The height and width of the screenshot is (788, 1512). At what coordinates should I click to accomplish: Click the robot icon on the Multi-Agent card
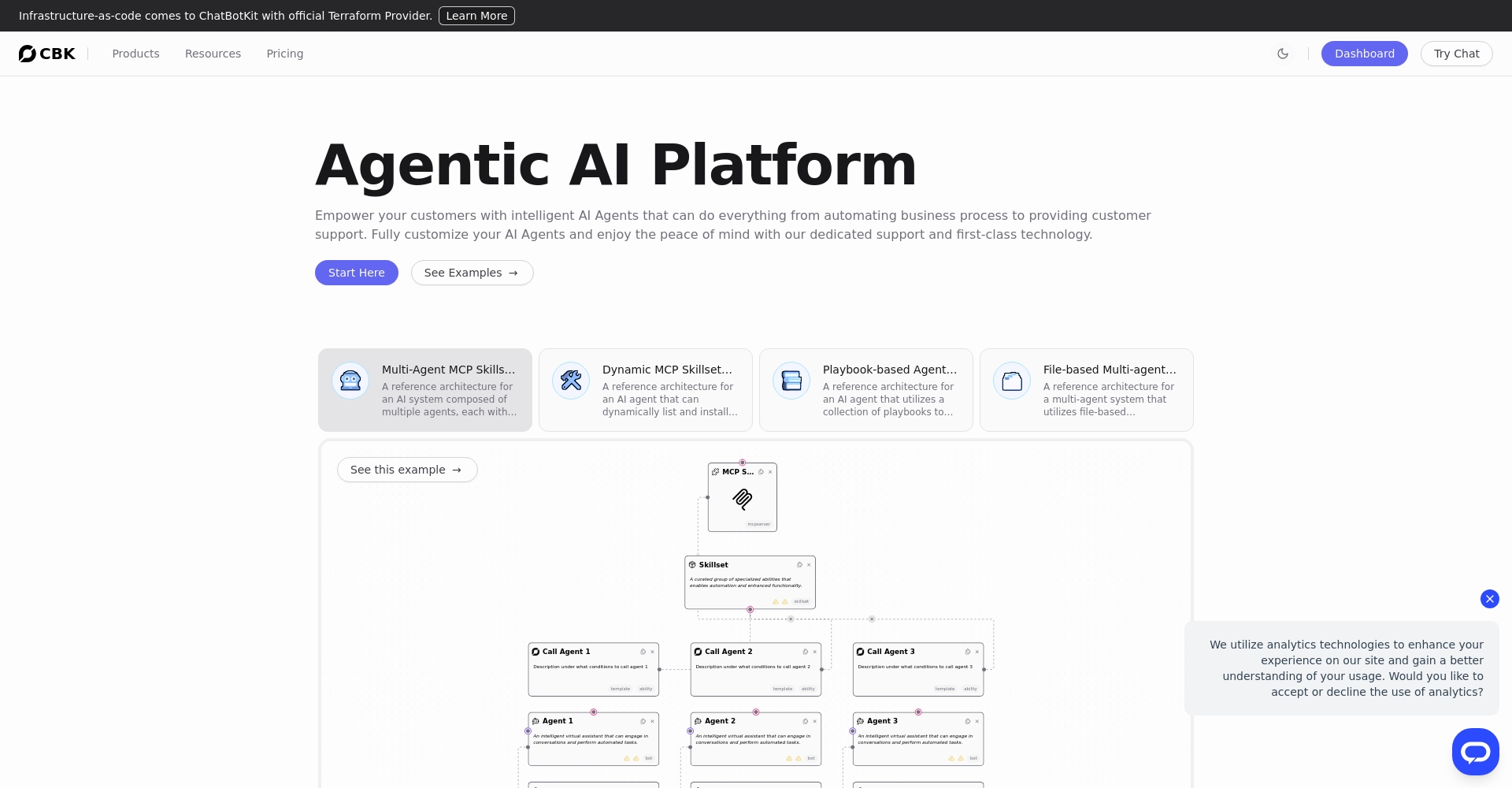(350, 381)
